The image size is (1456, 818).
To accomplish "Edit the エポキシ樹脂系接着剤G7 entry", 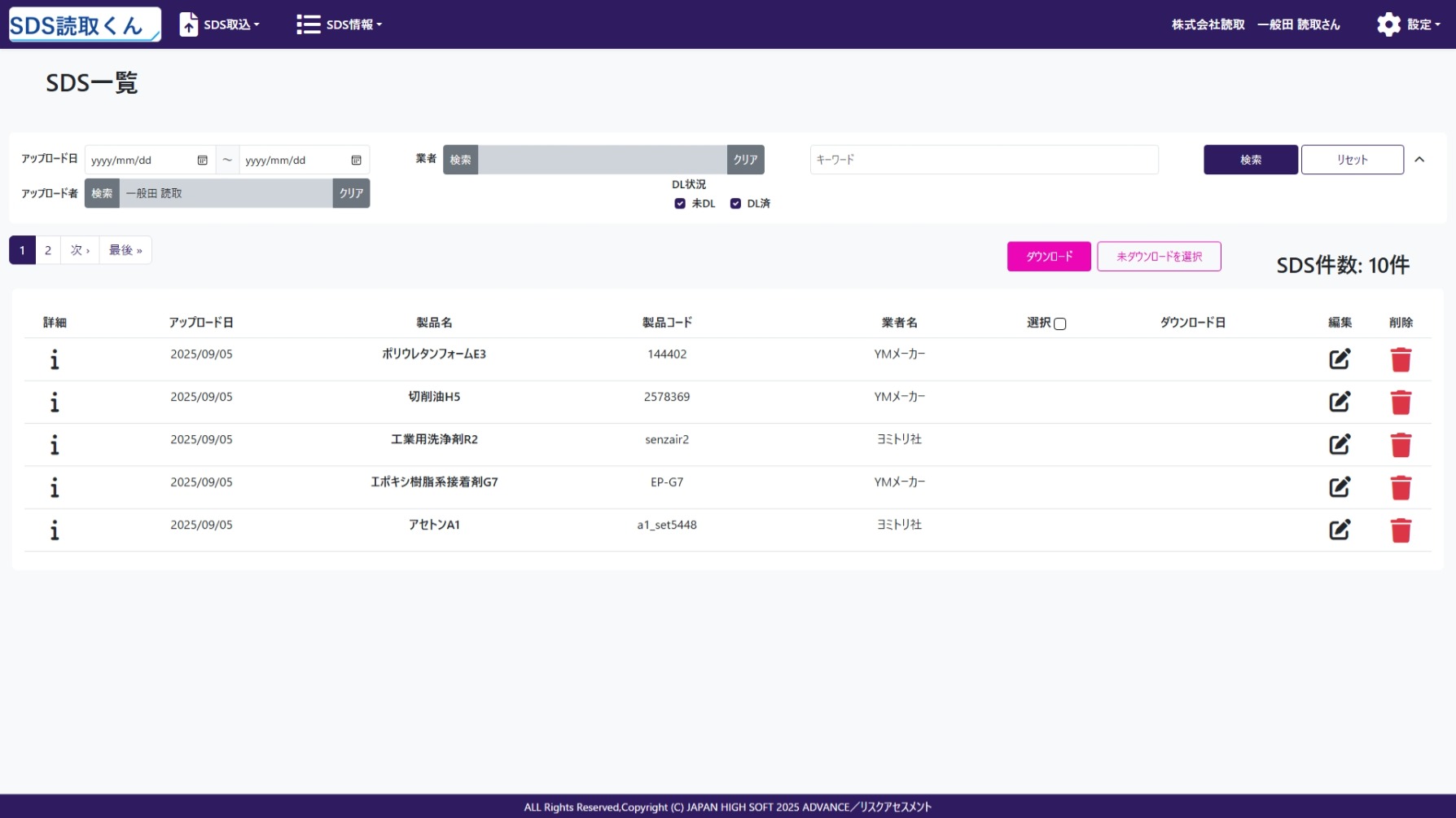I will click(x=1340, y=487).
